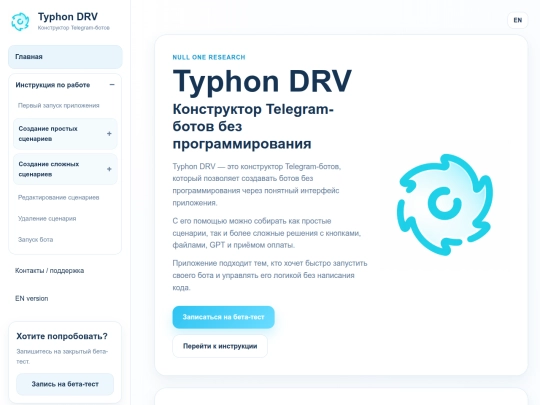Click the Typhon DRV logo icon in sidebar
The height and width of the screenshot is (405, 540).
point(20,21)
